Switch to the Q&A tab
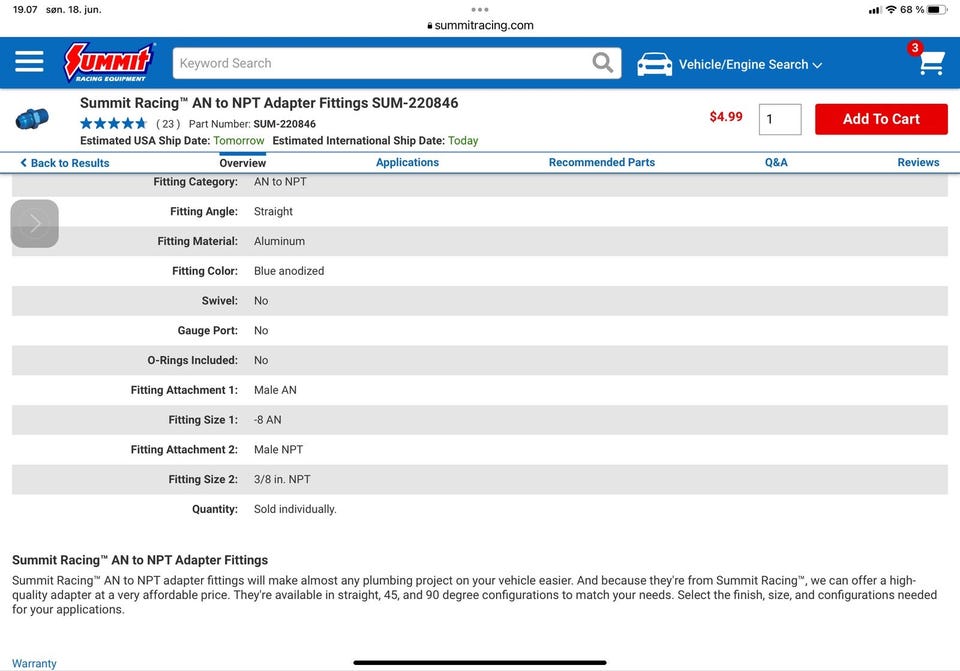Viewport: 960px width, 671px height. (x=776, y=162)
